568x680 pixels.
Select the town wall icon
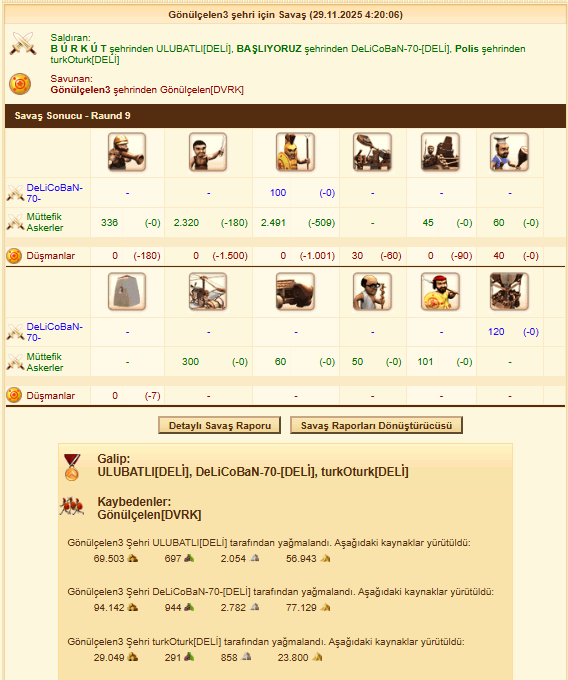[x=127, y=291]
